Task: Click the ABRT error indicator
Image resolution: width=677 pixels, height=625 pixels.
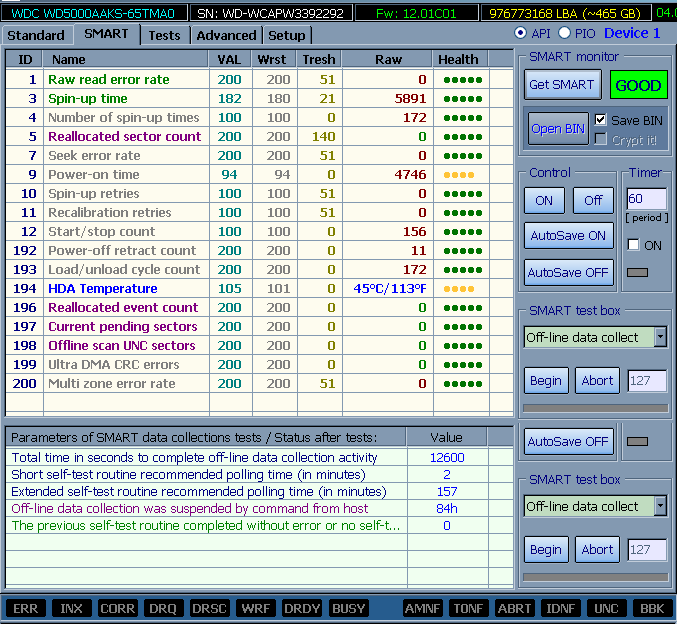Action: pos(515,609)
